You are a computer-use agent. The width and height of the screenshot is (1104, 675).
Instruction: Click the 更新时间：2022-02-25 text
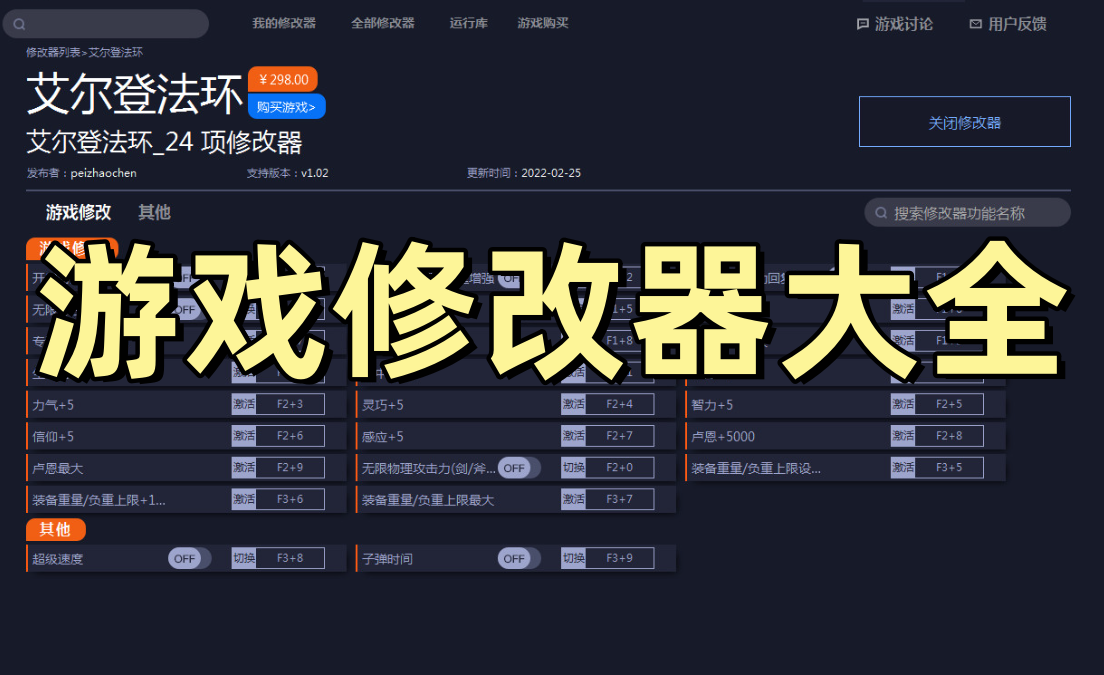524,173
